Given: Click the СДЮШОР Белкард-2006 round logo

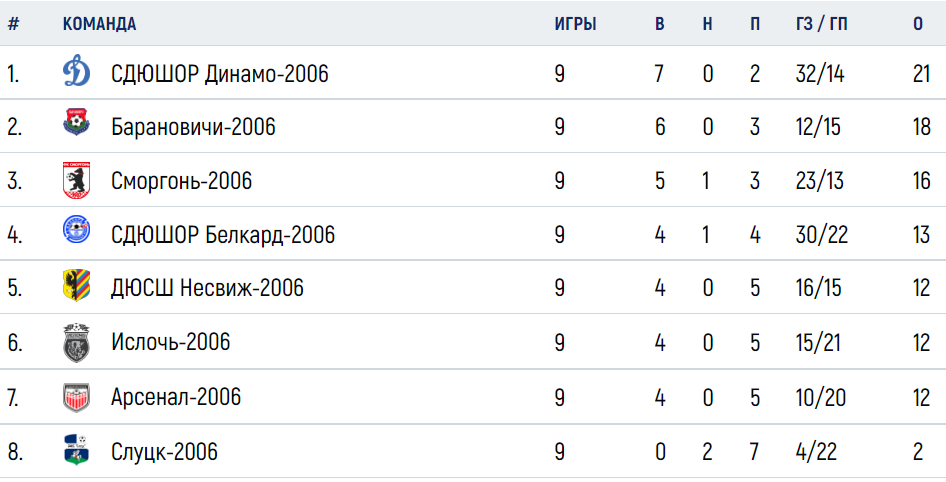Looking at the screenshot, I should tap(77, 230).
